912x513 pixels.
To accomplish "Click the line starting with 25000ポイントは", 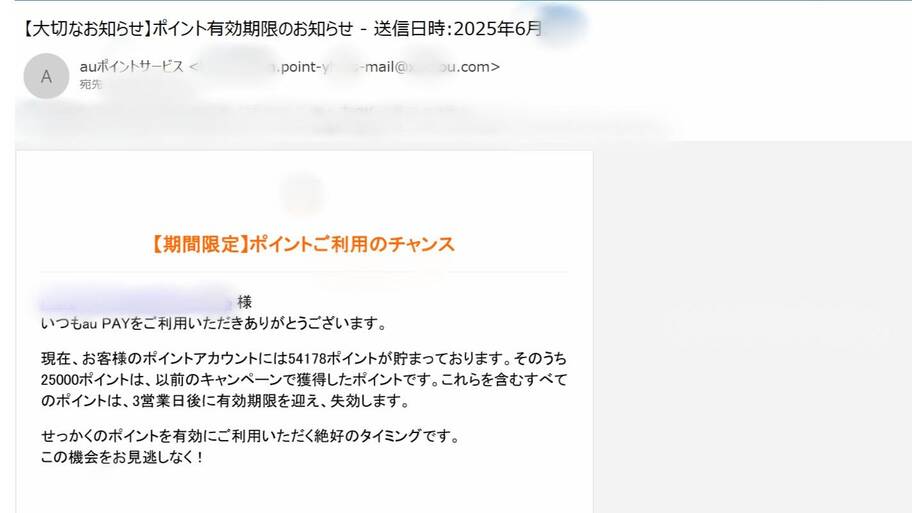I will click(304, 380).
